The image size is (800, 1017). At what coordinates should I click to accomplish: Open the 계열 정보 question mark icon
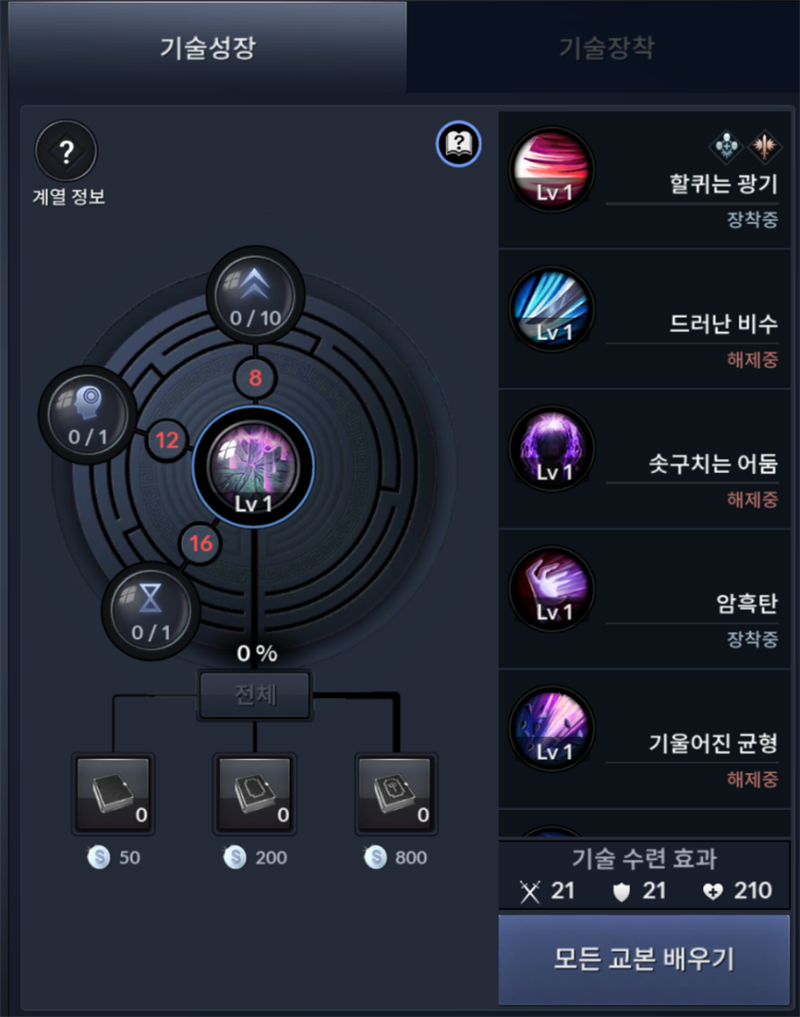66,151
